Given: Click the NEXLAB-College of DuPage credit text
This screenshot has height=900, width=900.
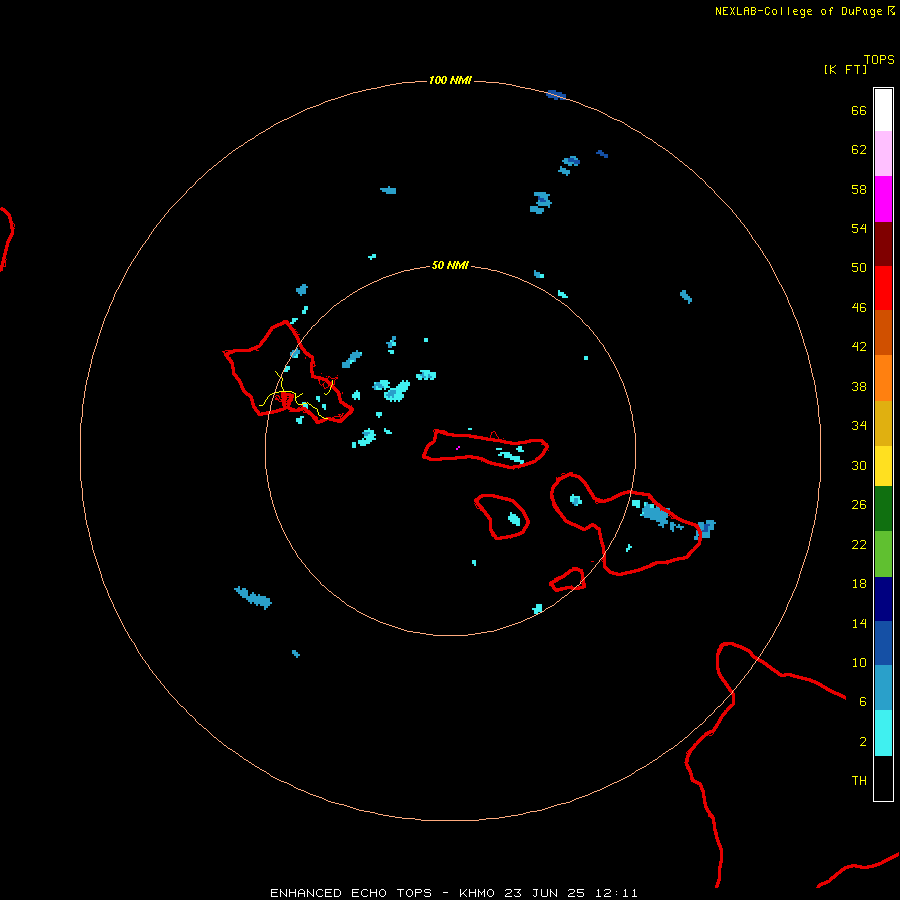Looking at the screenshot, I should coord(798,11).
